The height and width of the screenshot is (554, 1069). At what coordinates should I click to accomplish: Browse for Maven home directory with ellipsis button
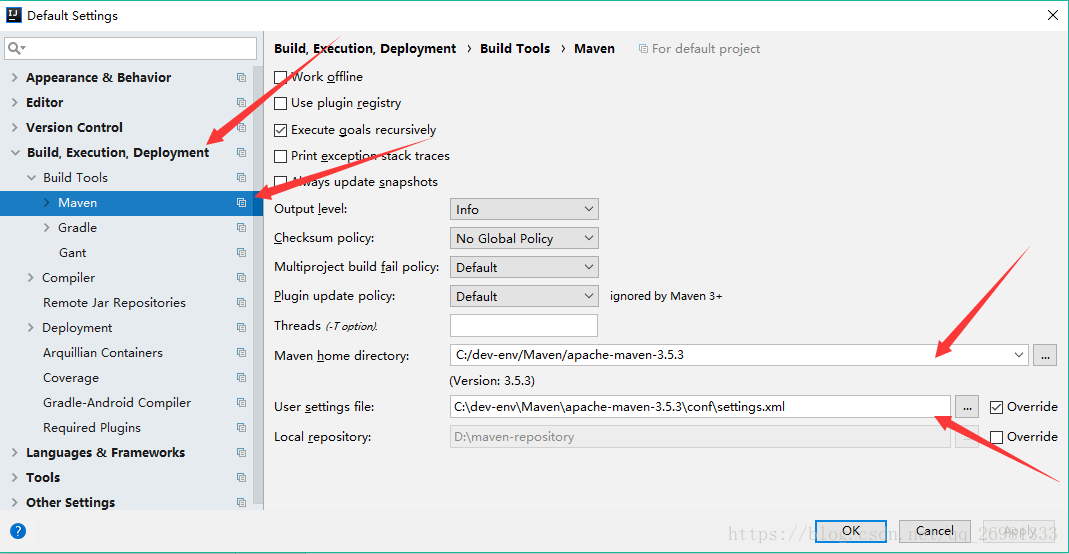[x=1045, y=355]
